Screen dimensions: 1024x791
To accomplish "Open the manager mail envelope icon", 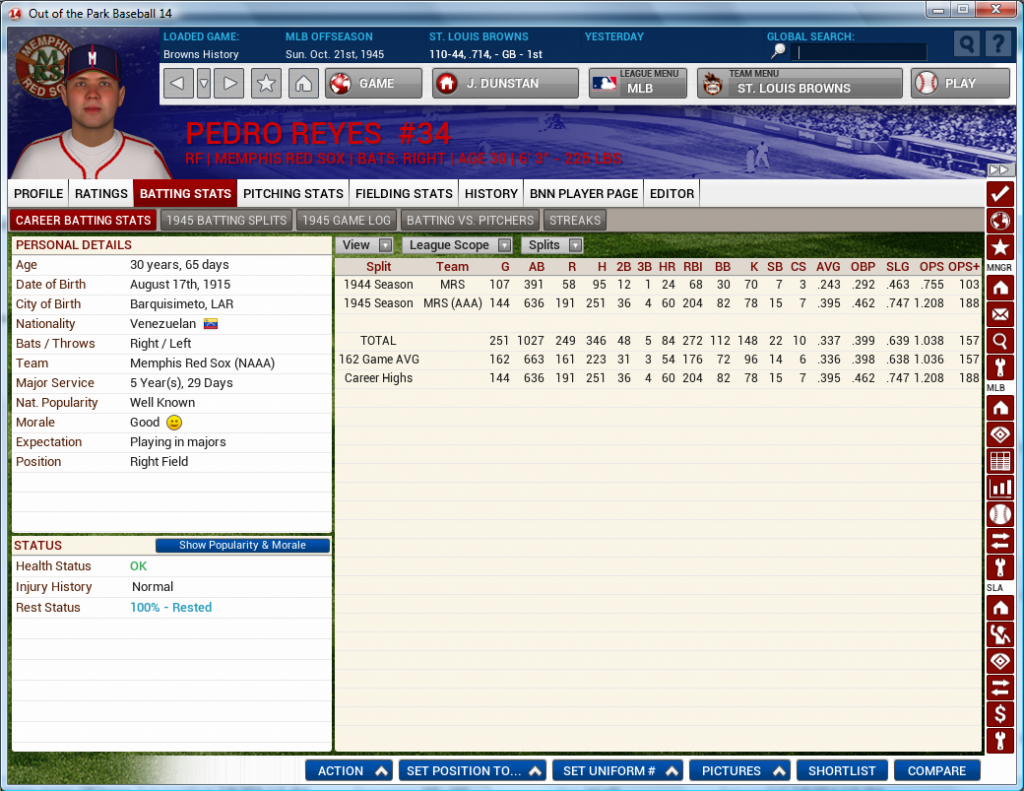I will [x=999, y=314].
